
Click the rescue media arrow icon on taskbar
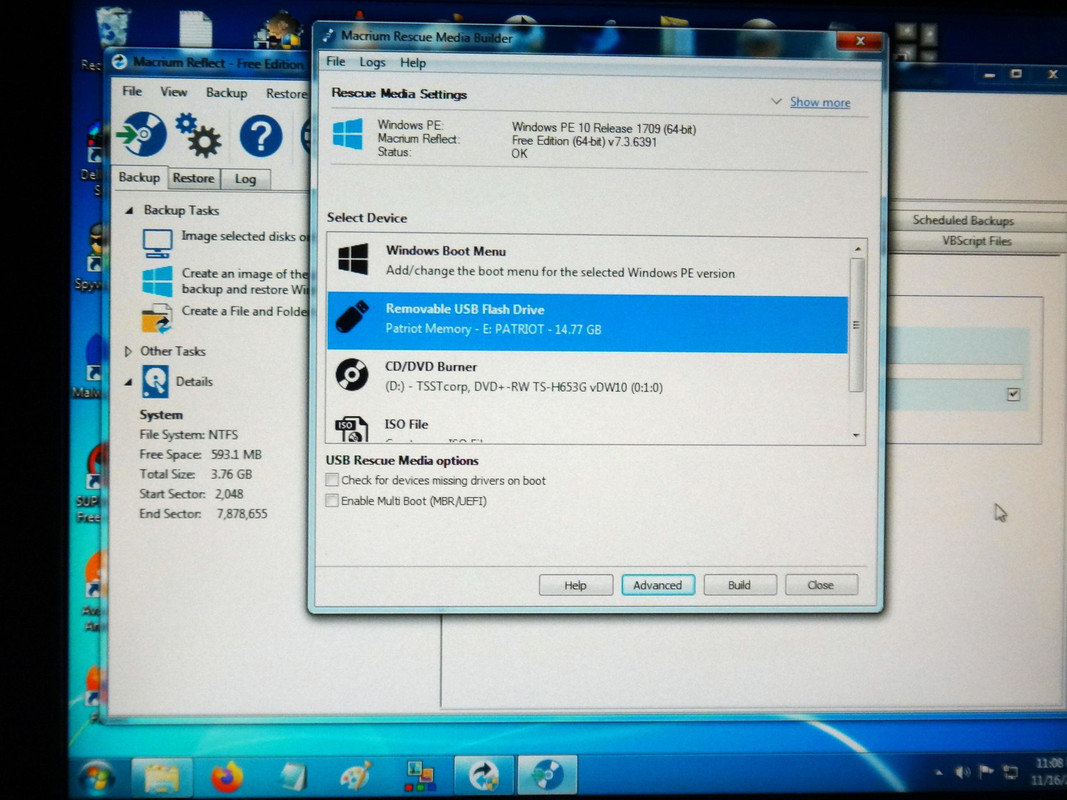485,776
